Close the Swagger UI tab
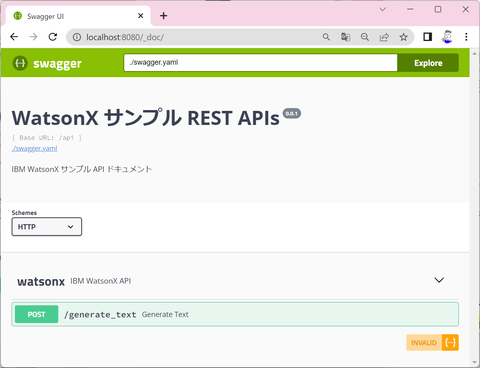This screenshot has width=480, height=368. [141, 16]
